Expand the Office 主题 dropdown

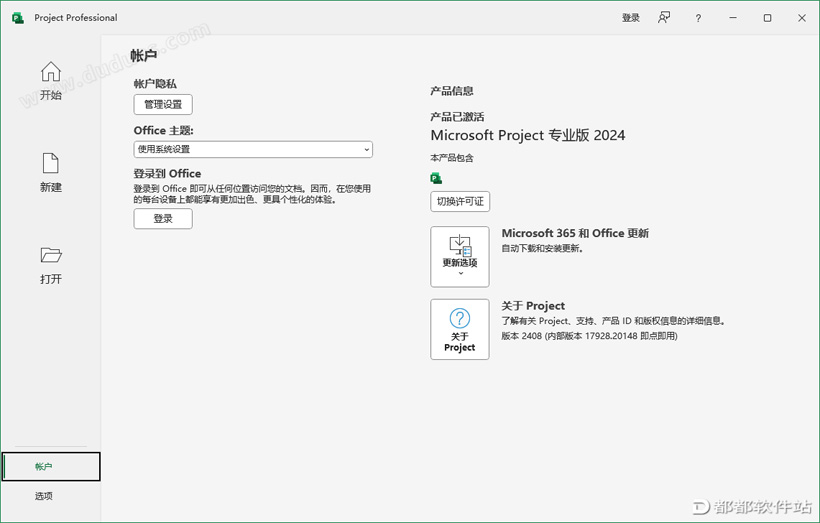(253, 150)
